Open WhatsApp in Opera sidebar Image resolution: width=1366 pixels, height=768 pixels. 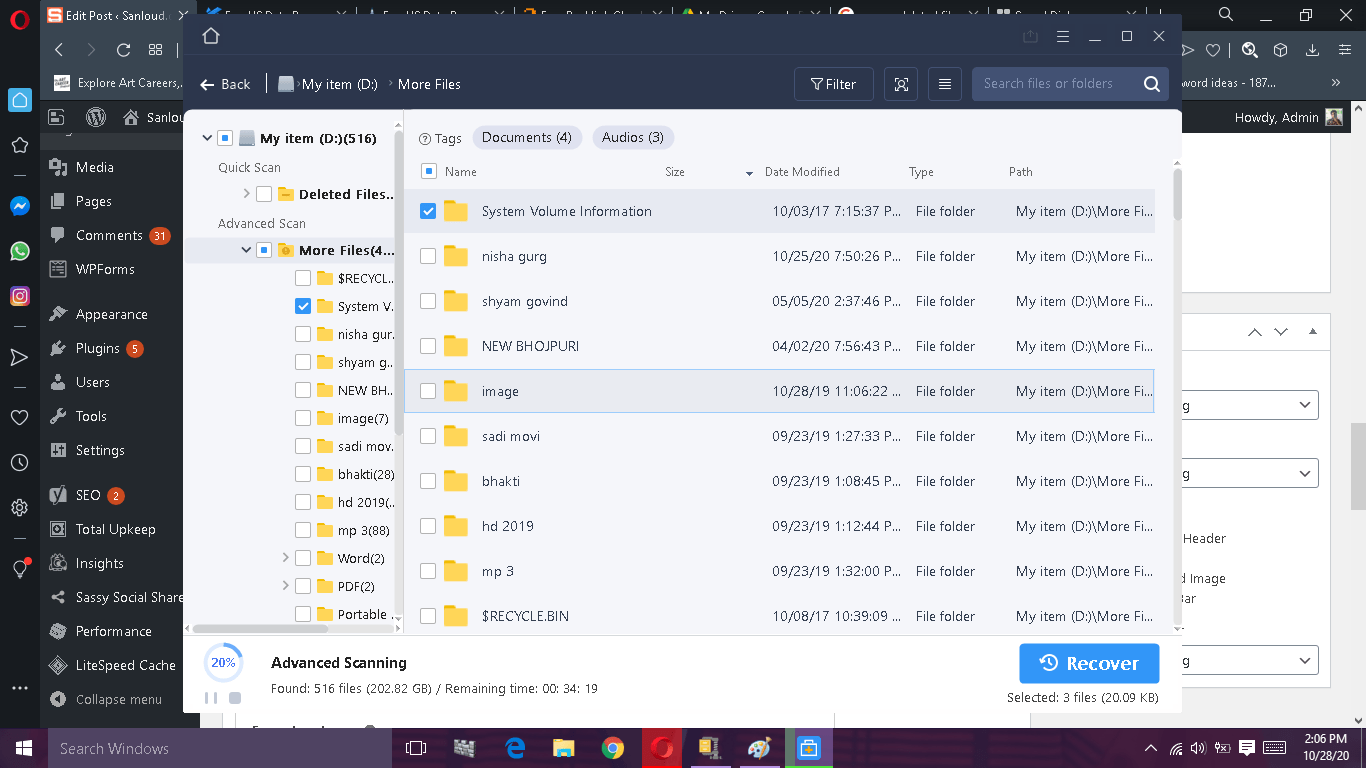tap(19, 251)
